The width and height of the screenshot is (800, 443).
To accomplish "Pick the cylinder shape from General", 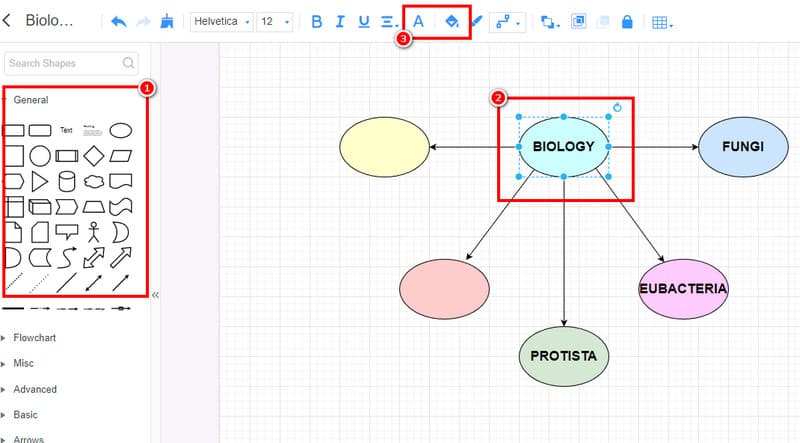I will [x=66, y=181].
